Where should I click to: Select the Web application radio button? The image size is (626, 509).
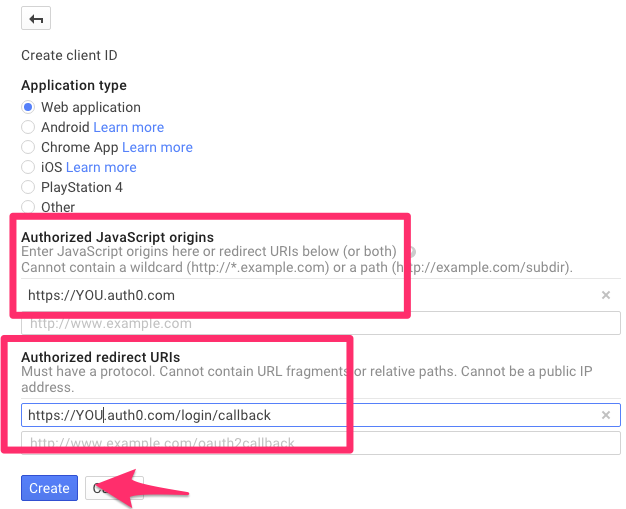(29, 107)
